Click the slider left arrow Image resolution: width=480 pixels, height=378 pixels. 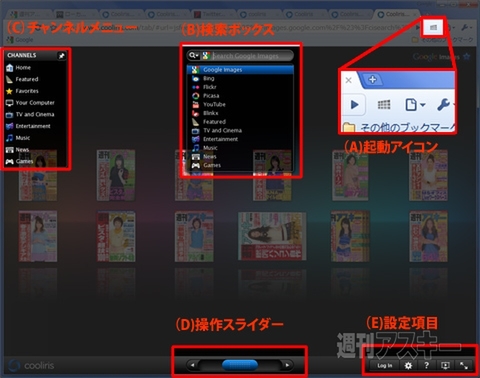tap(192, 365)
